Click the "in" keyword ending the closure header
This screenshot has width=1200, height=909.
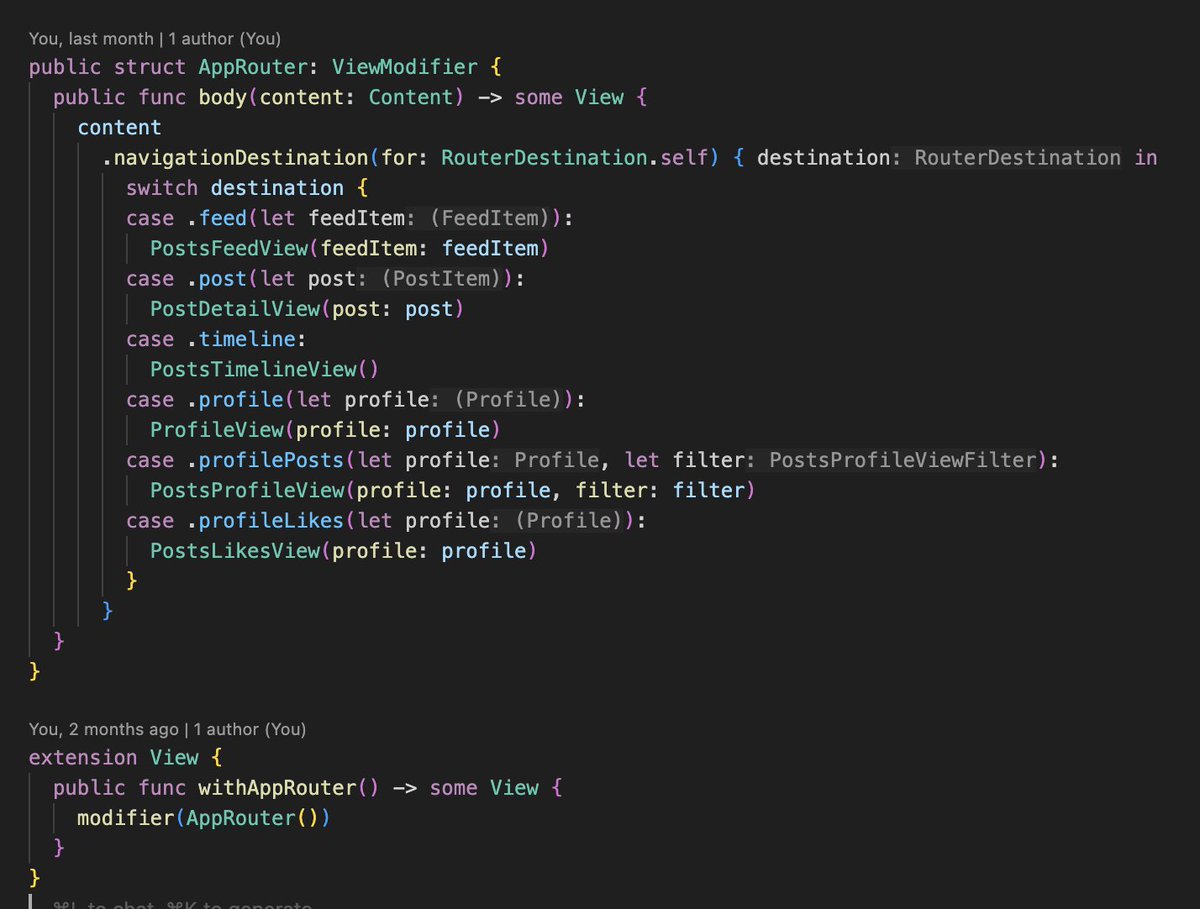pyautogui.click(x=1146, y=157)
